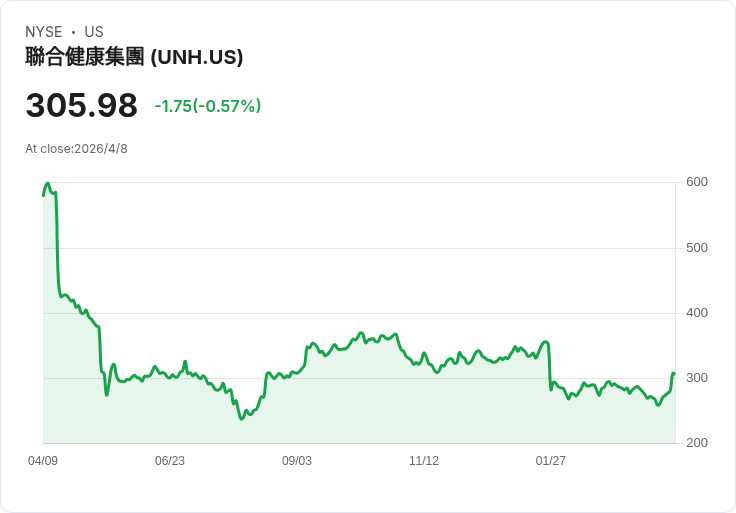Image resolution: width=736 pixels, height=513 pixels.
Task: Click the 600 y-axis label
Action: point(697,182)
